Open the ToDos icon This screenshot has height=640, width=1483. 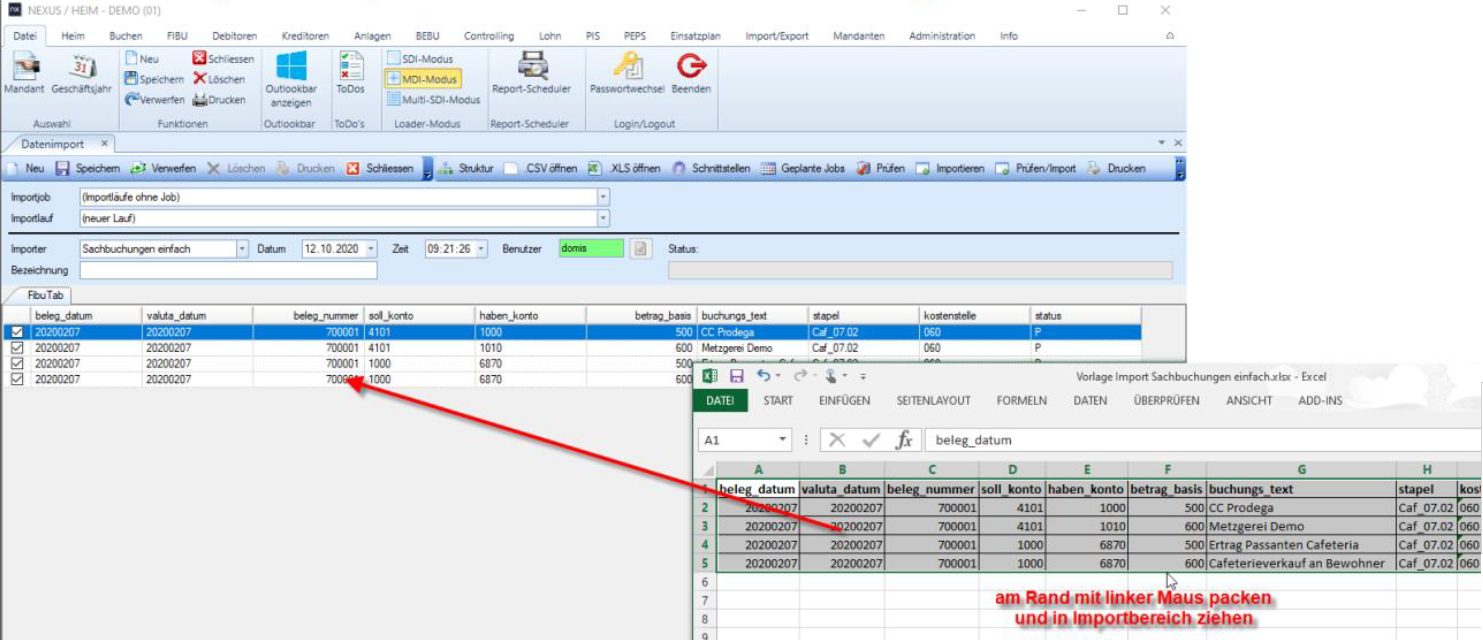coord(350,67)
